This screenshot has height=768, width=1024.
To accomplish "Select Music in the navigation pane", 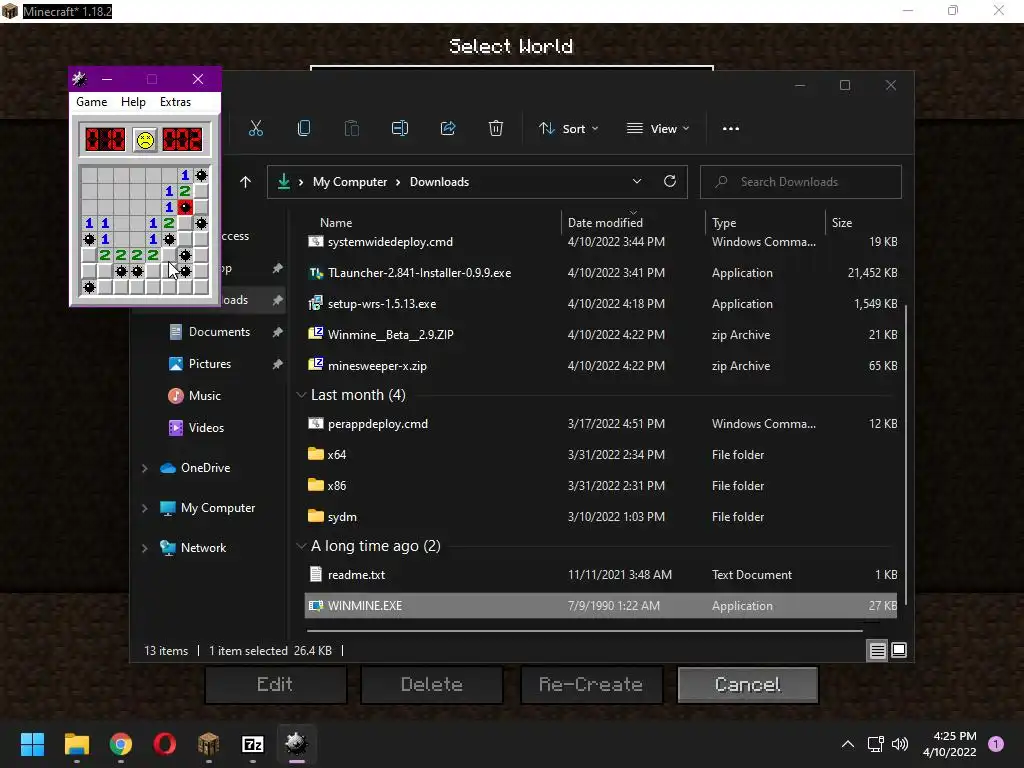I will tap(204, 396).
